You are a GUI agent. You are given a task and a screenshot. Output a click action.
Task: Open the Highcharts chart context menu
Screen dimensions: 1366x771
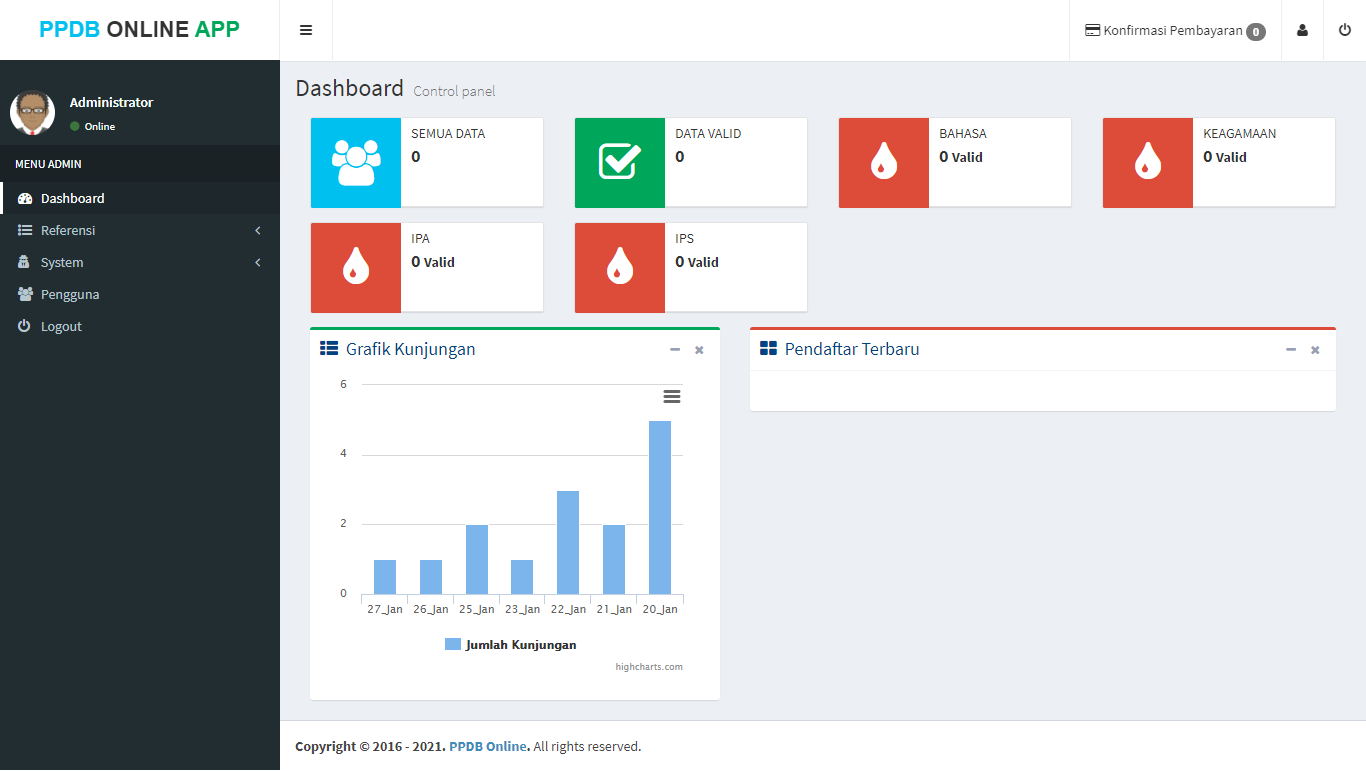(672, 397)
